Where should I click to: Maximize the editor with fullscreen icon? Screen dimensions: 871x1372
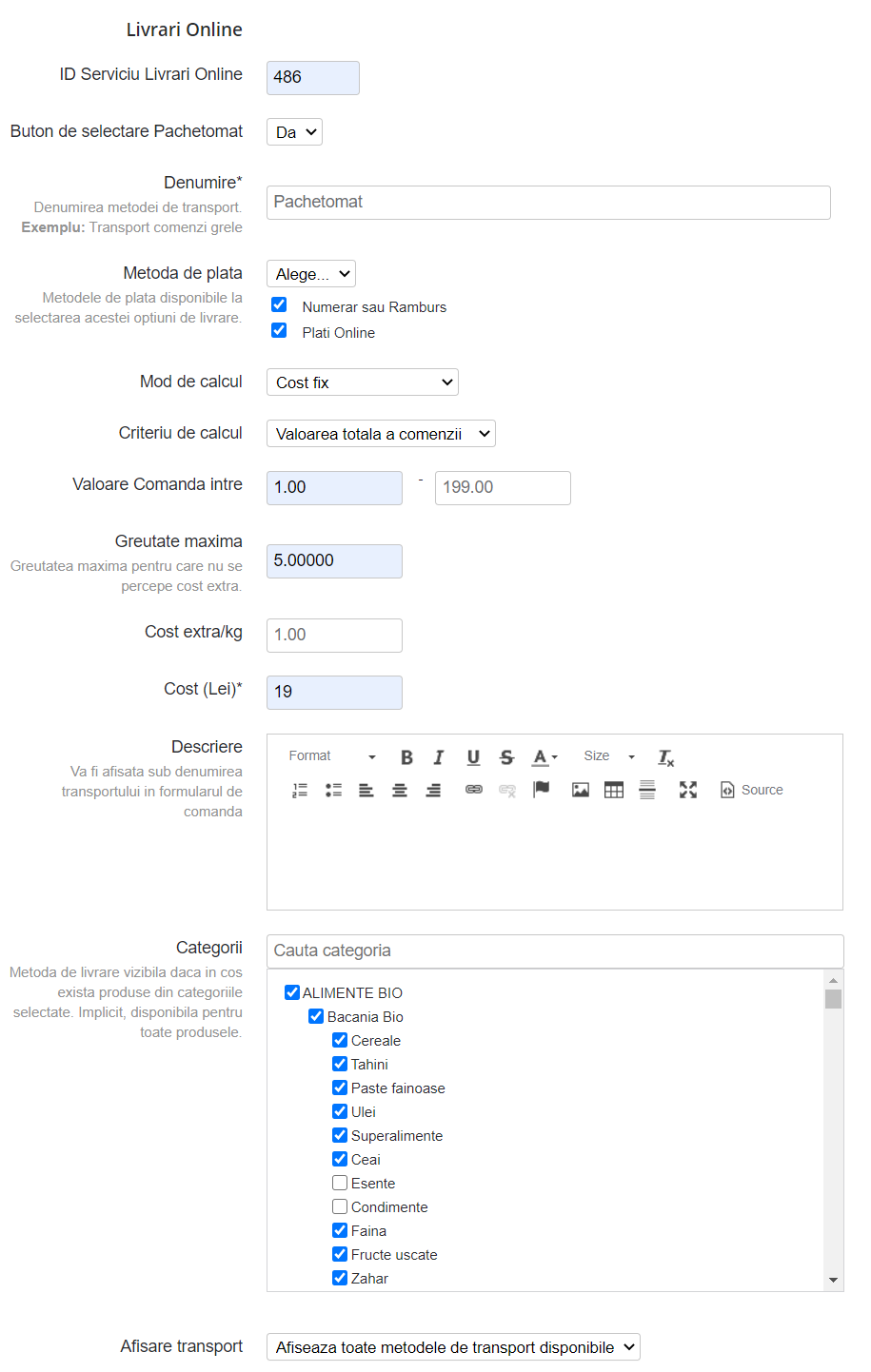tap(688, 790)
